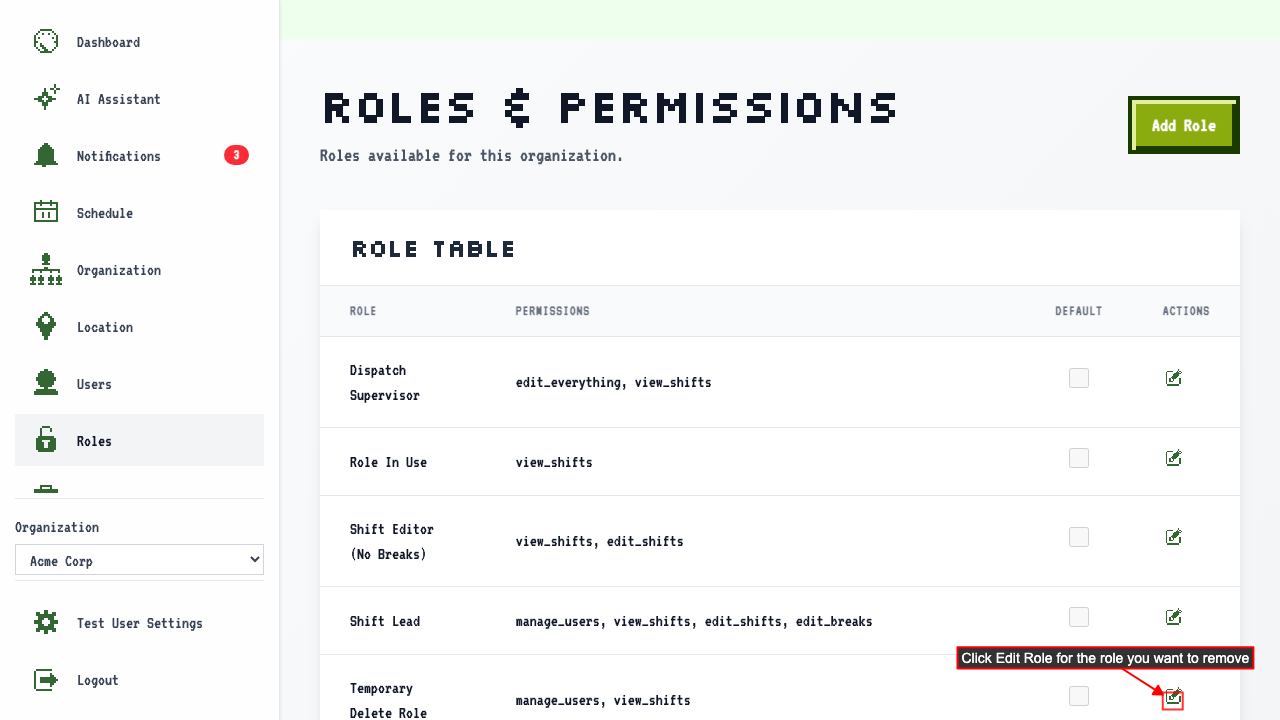Click the Organization hierarchy icon

46,270
